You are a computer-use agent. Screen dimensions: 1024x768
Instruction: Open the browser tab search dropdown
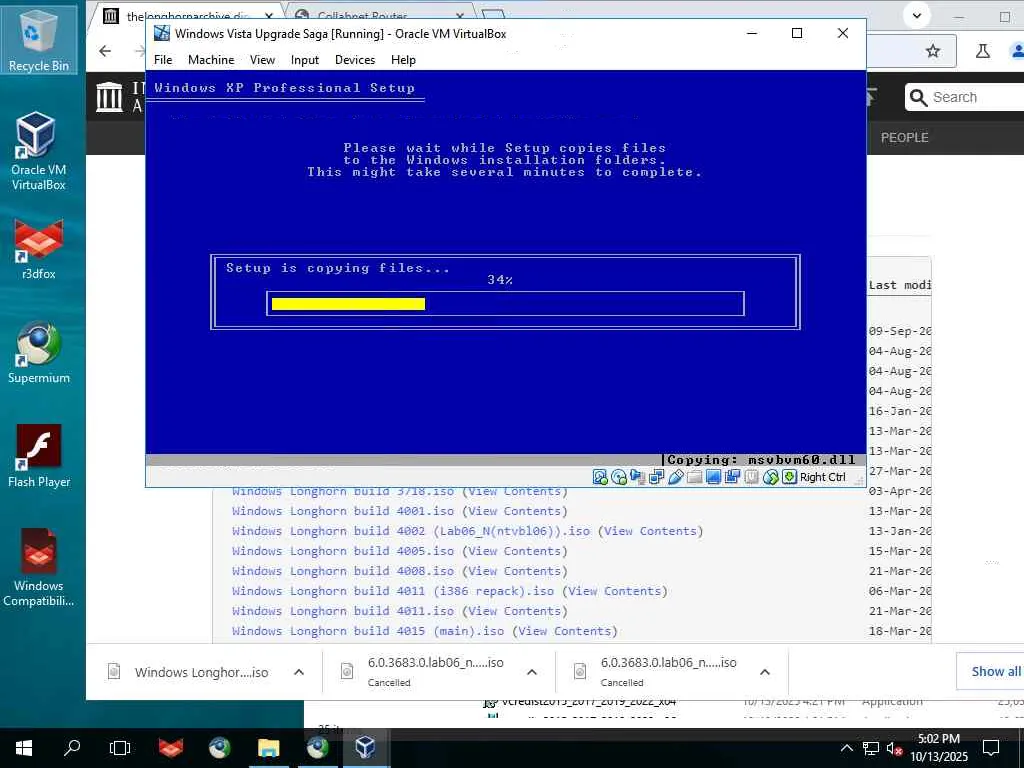click(917, 16)
